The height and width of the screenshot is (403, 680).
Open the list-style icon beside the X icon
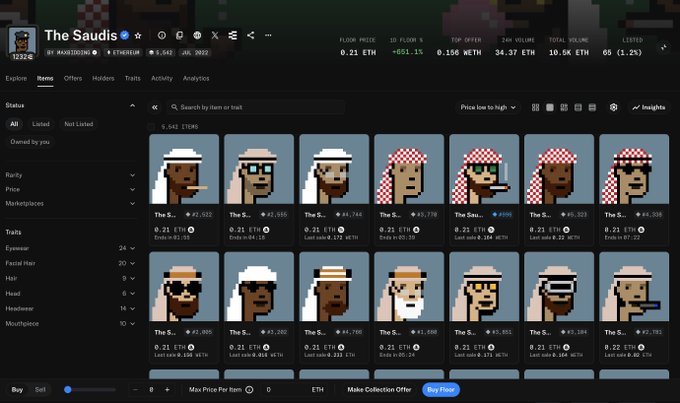tap(233, 36)
